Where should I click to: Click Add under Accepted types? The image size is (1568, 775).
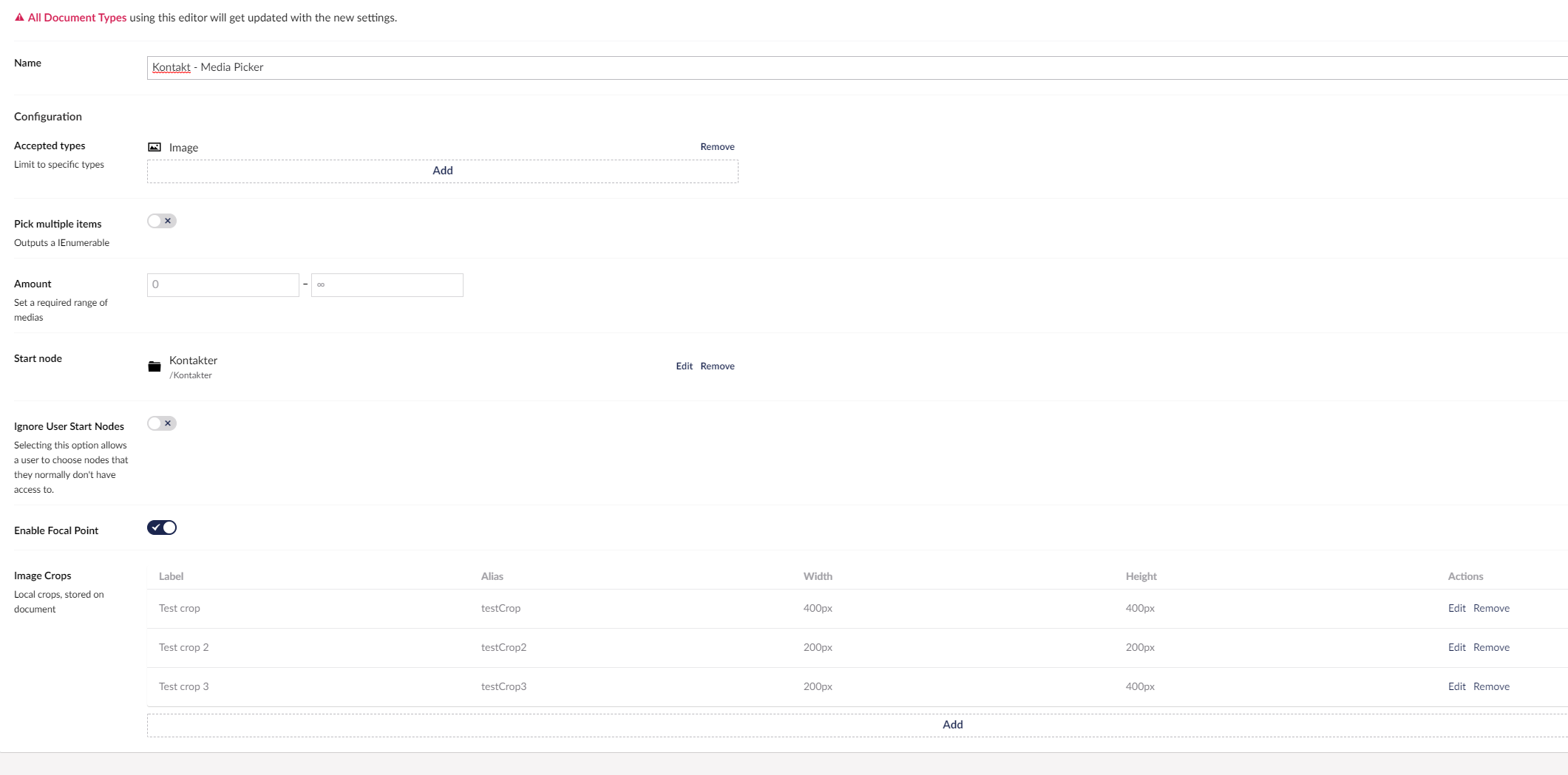442,171
